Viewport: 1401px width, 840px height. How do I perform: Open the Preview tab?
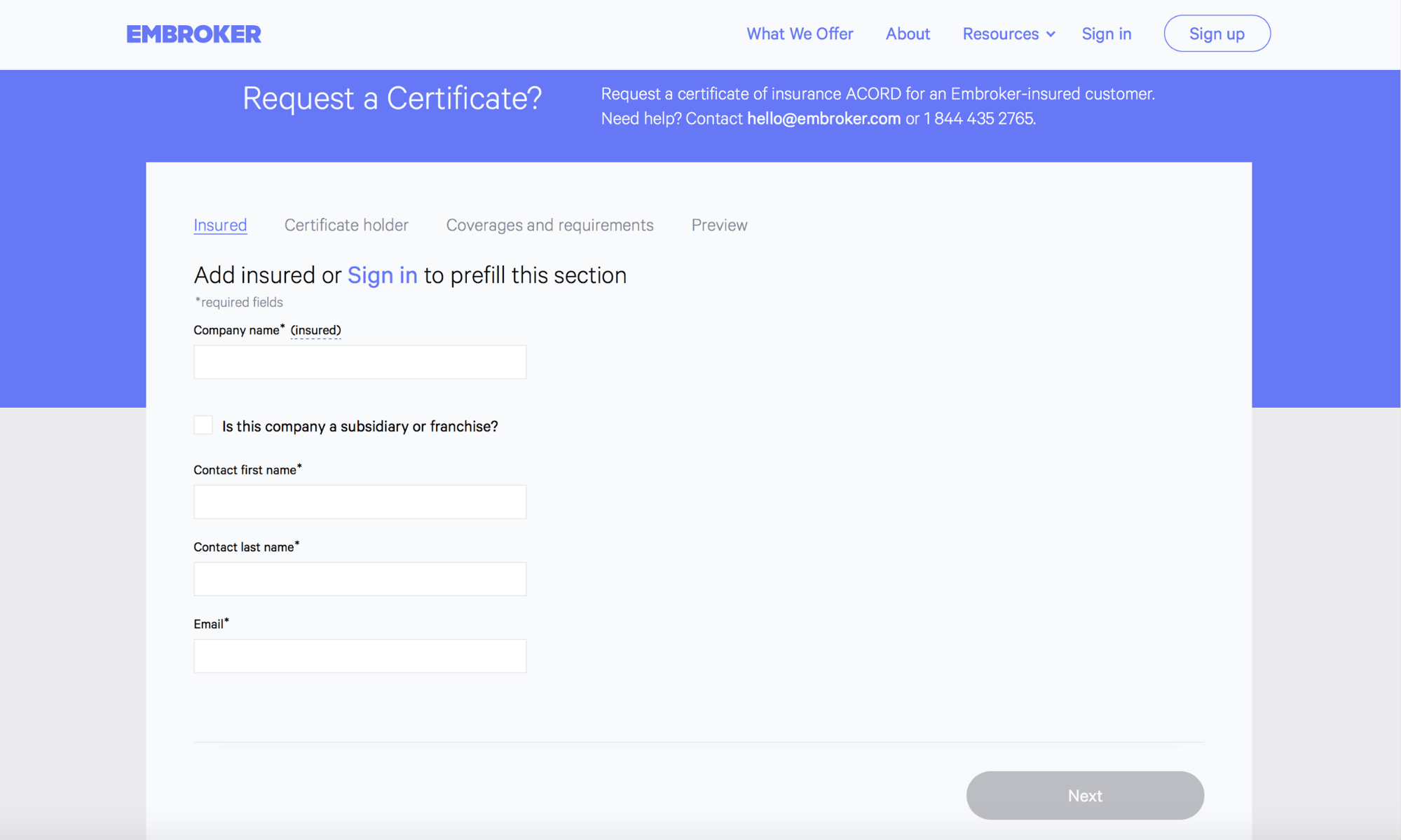coord(719,225)
